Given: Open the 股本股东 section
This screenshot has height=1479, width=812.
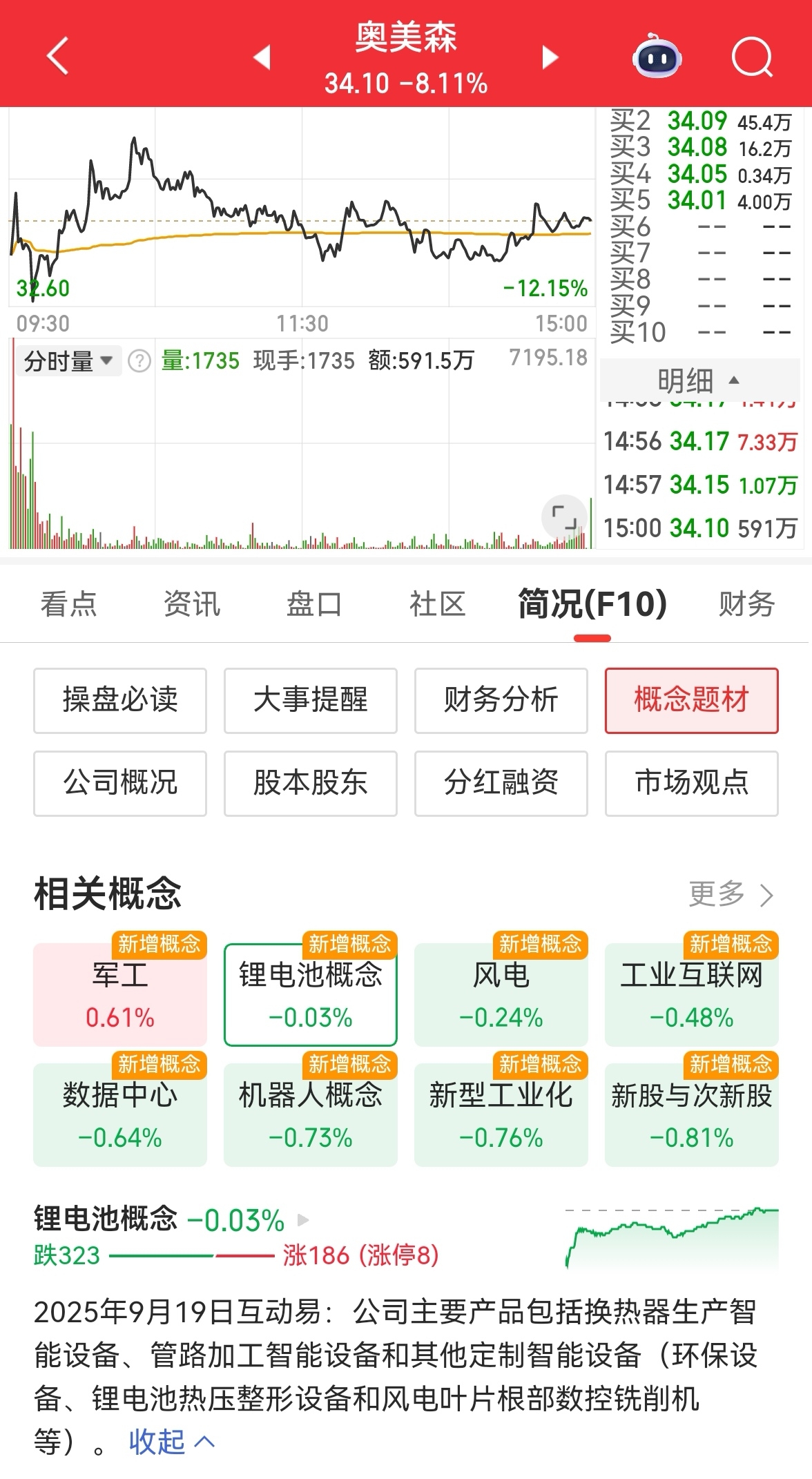Looking at the screenshot, I should pos(311,783).
